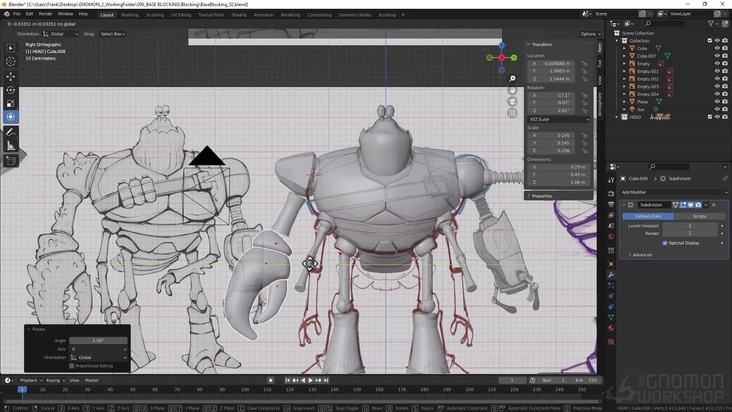Open the Object properties tab
732x412 pixels.
(x=611, y=264)
